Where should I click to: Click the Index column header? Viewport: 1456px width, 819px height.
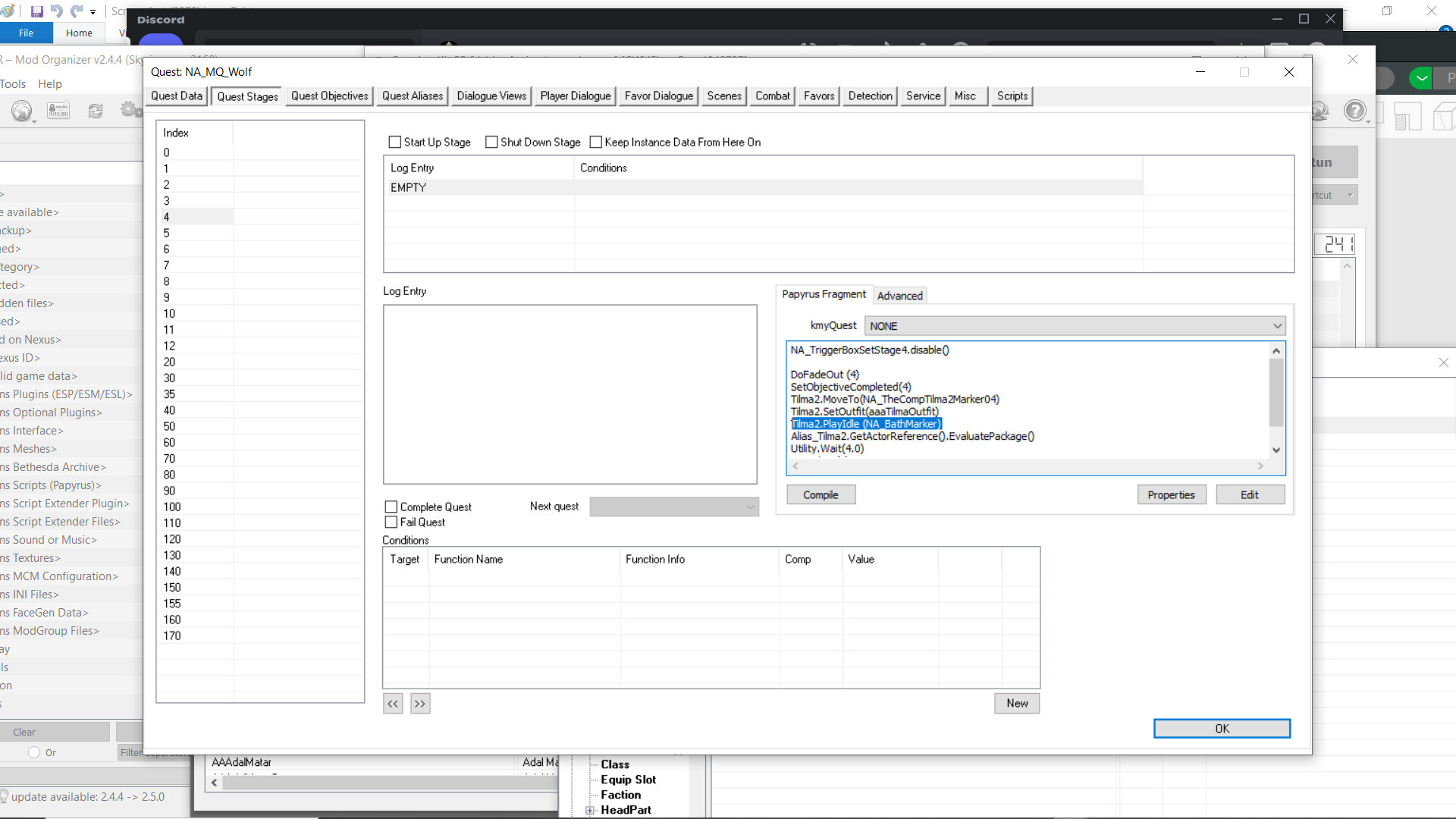click(x=195, y=133)
